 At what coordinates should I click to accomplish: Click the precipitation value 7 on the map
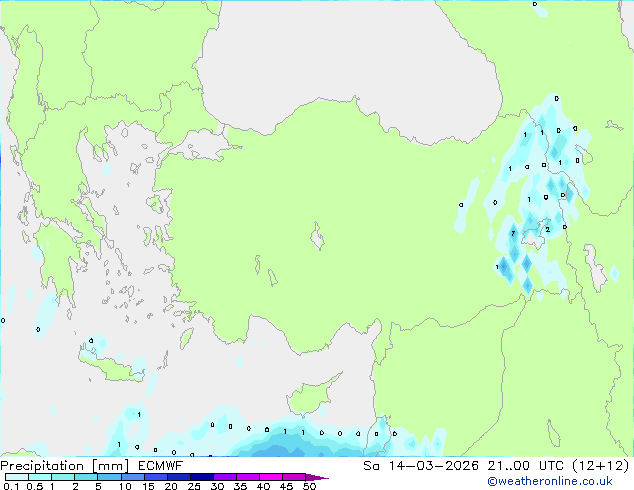[513, 233]
